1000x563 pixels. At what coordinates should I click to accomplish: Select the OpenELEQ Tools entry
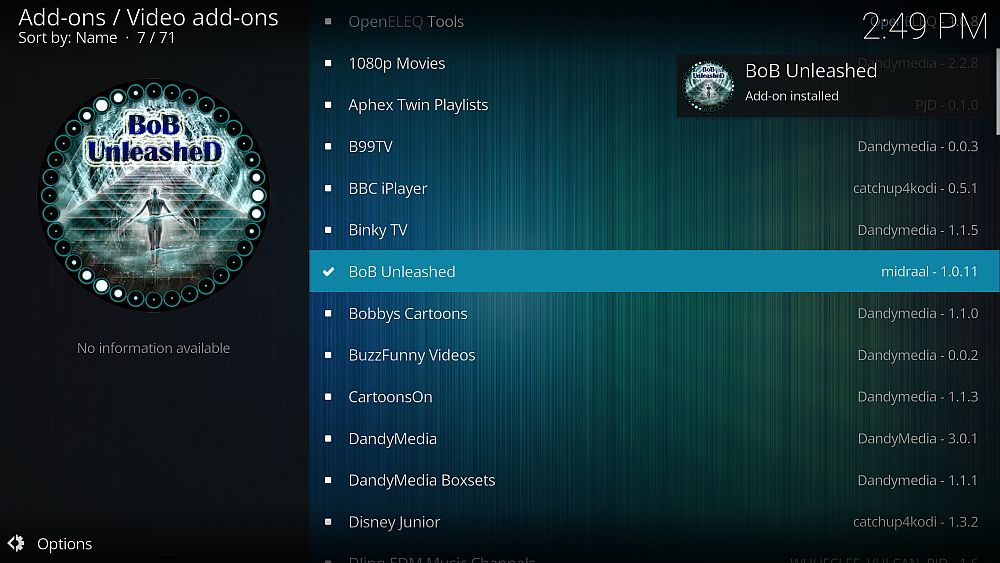tap(654, 21)
